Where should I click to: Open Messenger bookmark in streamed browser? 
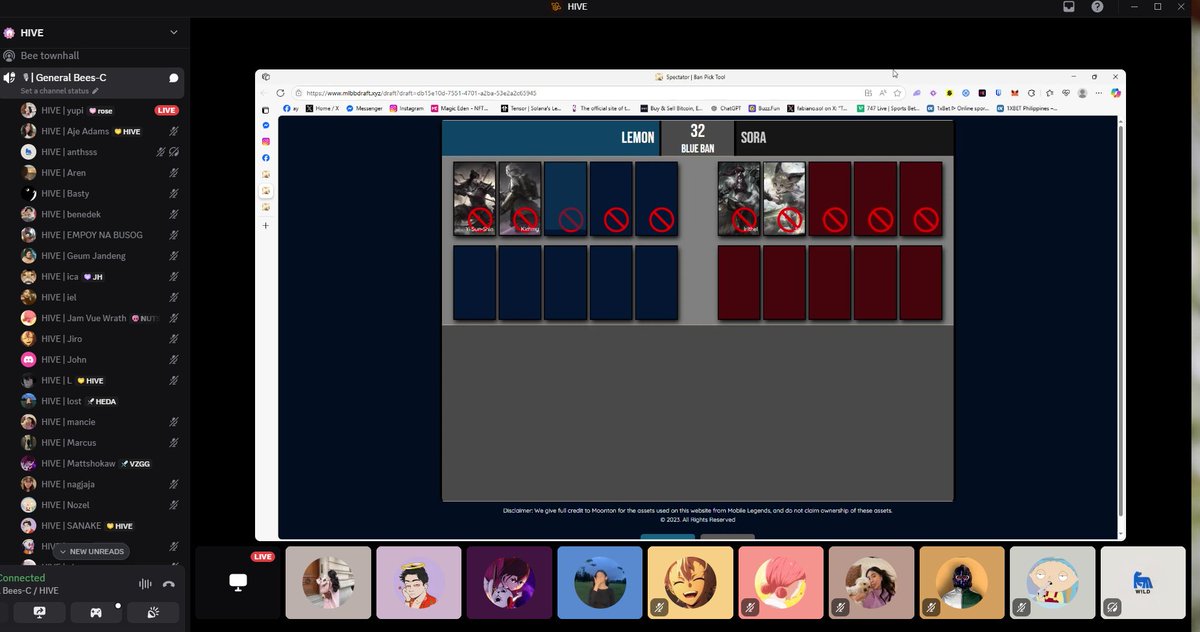(364, 108)
